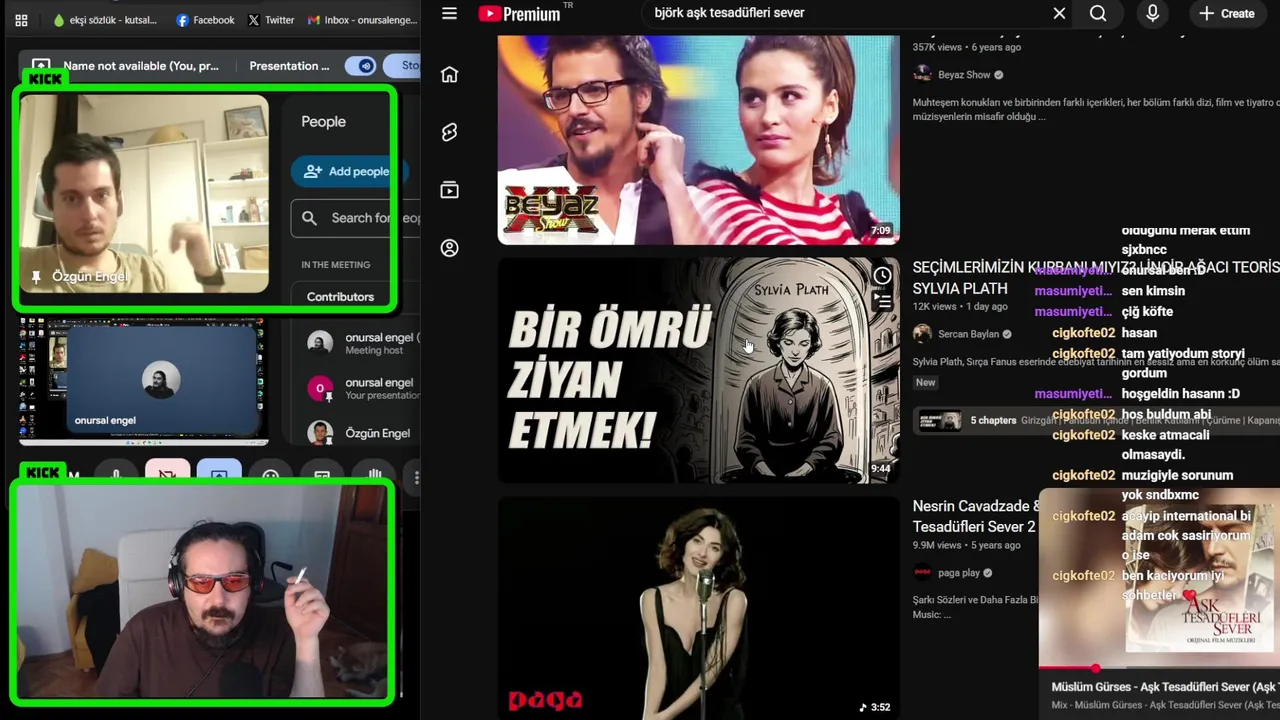Open the Gmail Inbox bookmark
Viewport: 1280px width, 720px height.
[x=362, y=20]
